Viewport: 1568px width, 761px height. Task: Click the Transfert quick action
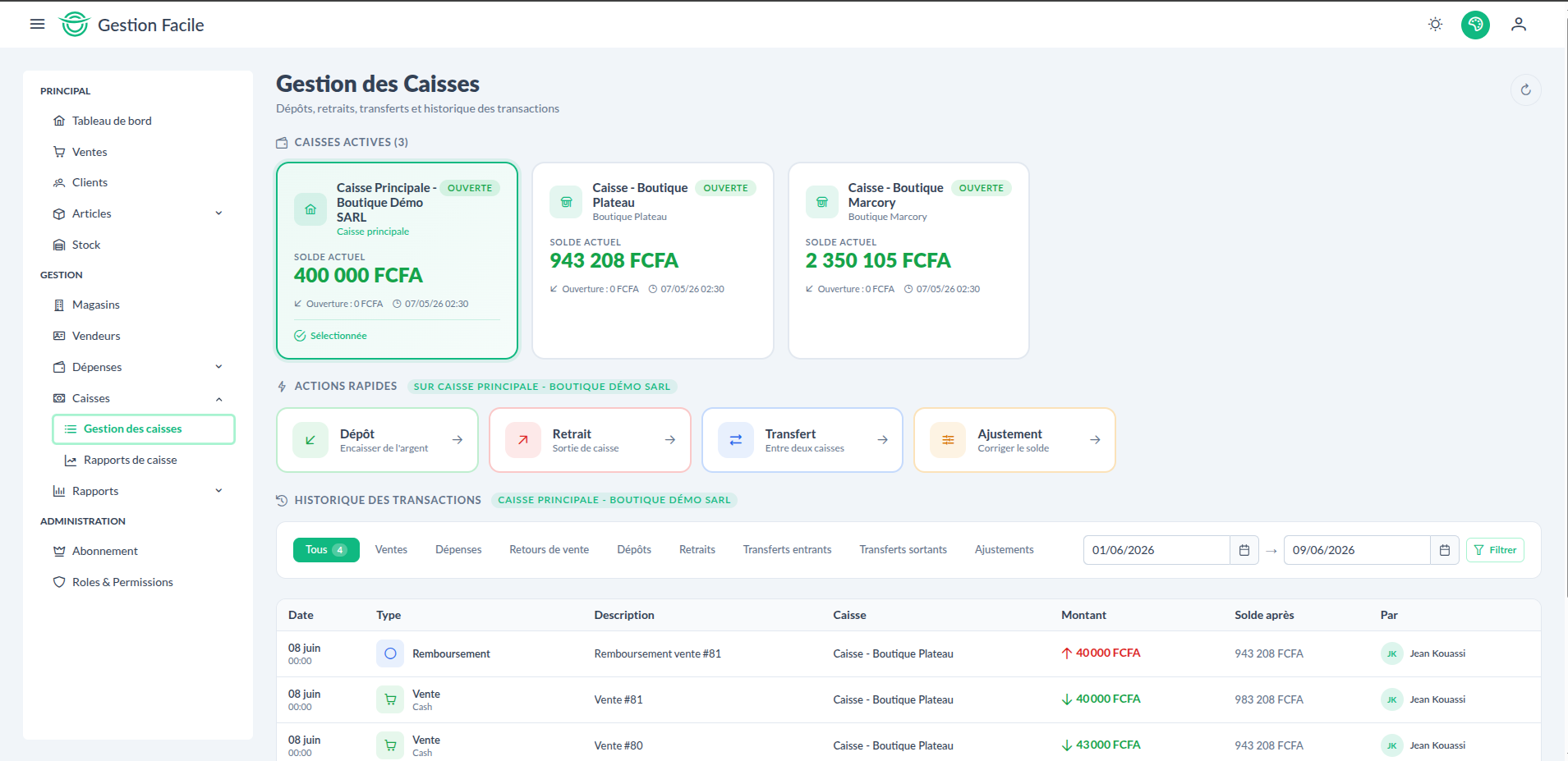802,440
